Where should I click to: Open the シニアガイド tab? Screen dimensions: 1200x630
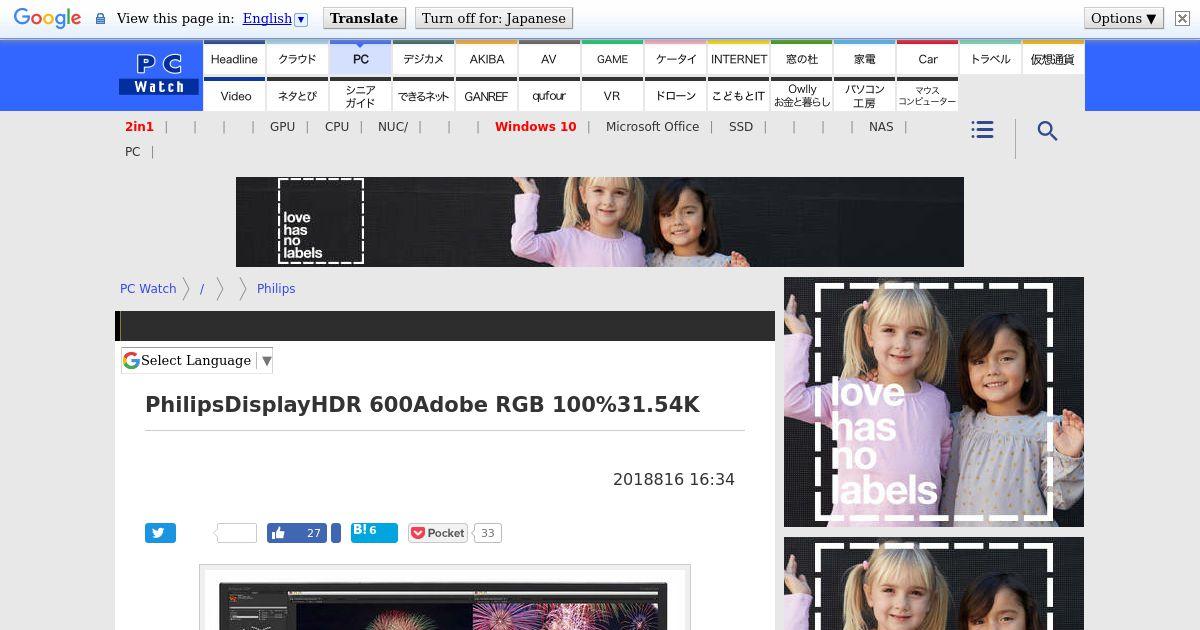click(360, 95)
